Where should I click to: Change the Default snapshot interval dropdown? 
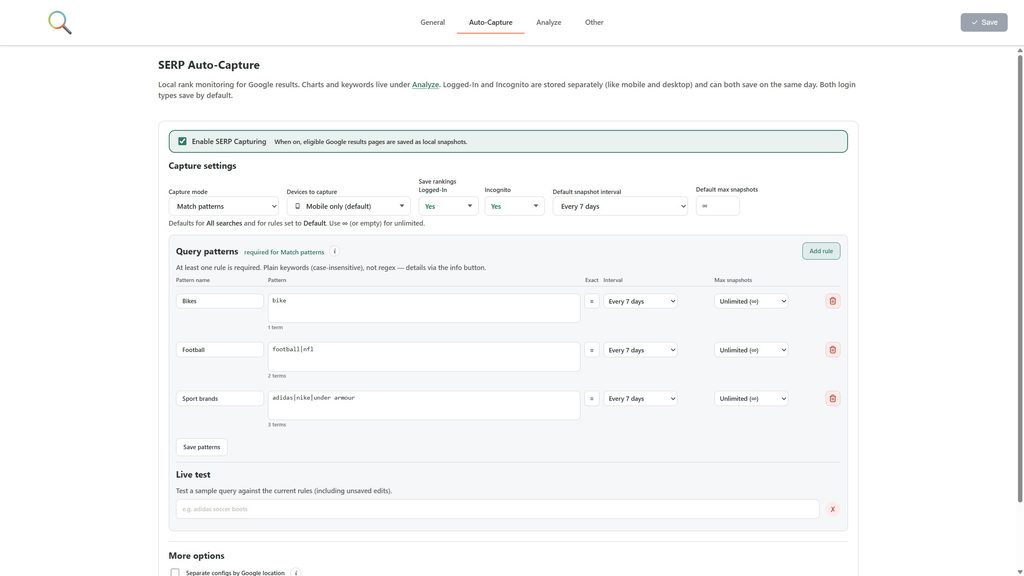click(x=620, y=206)
